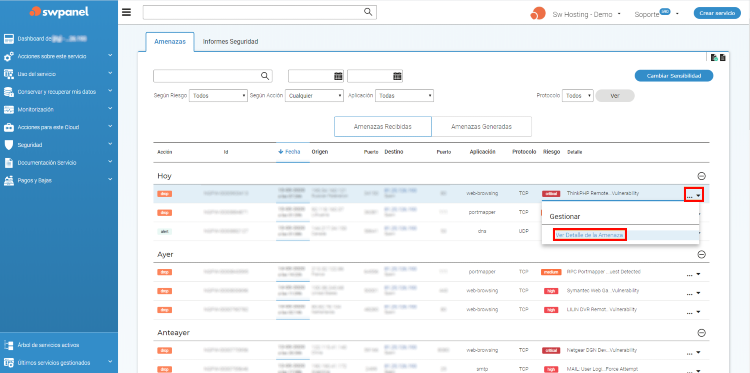Click the second export document icon

[722, 57]
